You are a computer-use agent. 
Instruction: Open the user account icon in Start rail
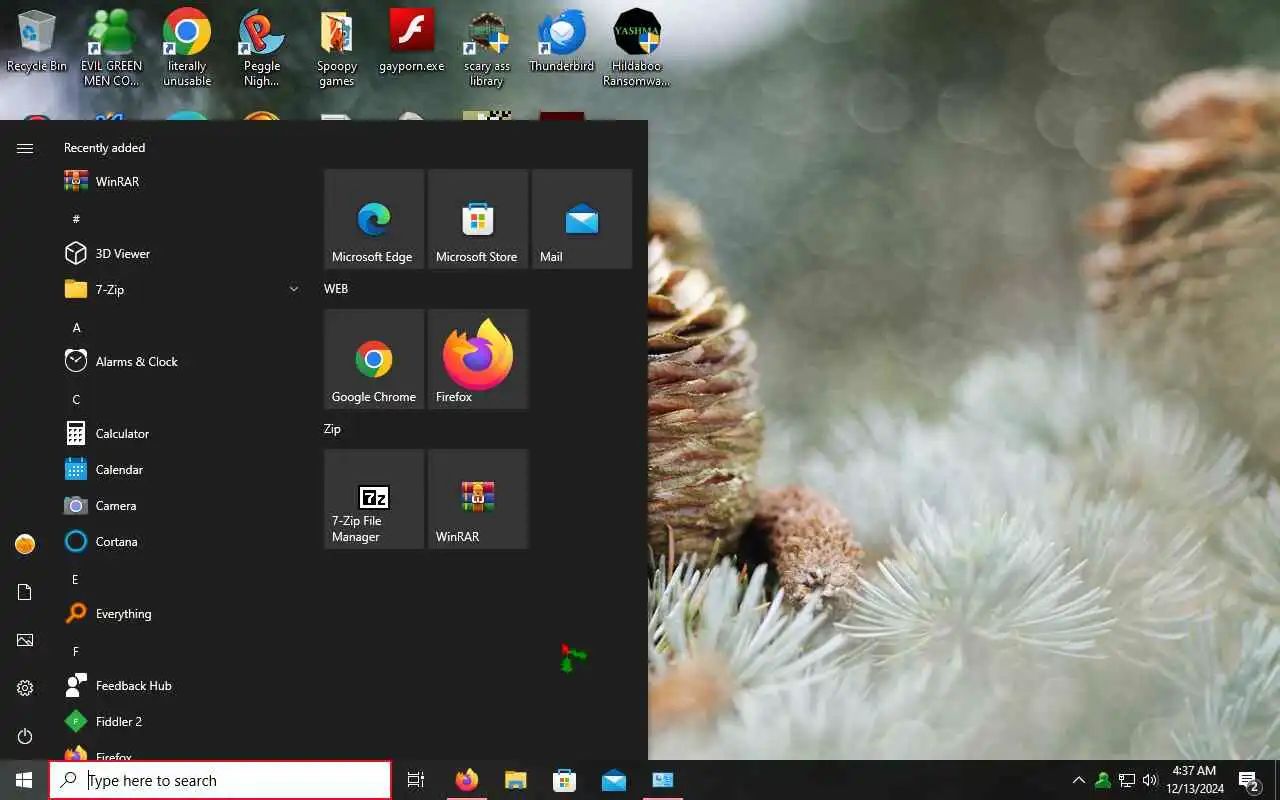tap(25, 544)
